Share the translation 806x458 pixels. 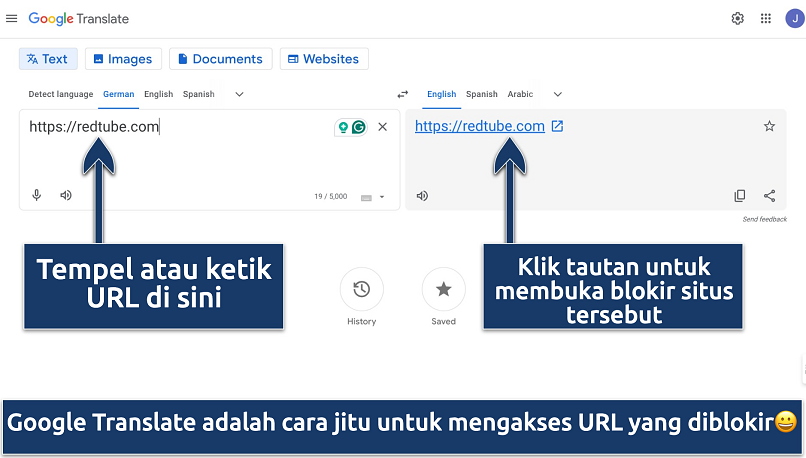point(770,196)
